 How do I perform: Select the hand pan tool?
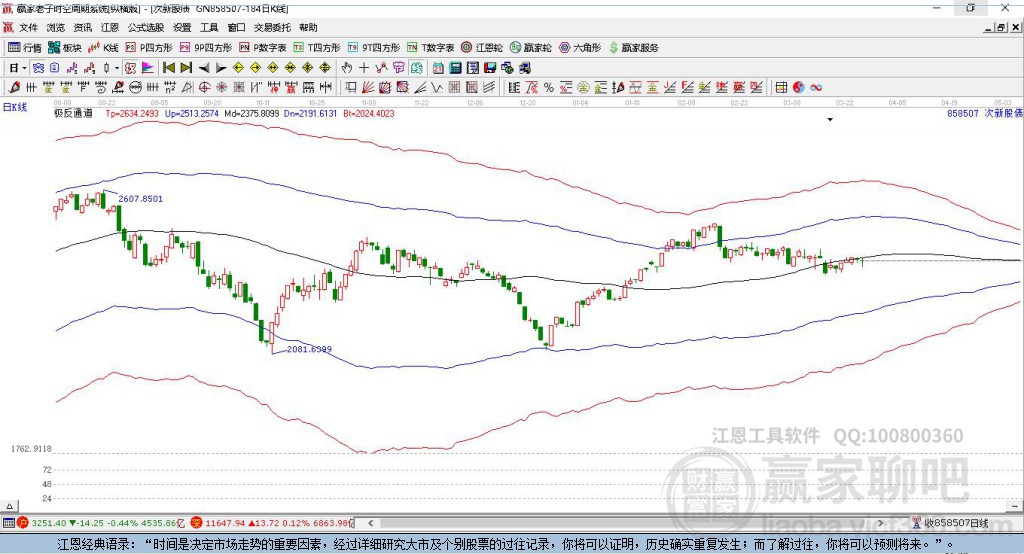point(347,68)
